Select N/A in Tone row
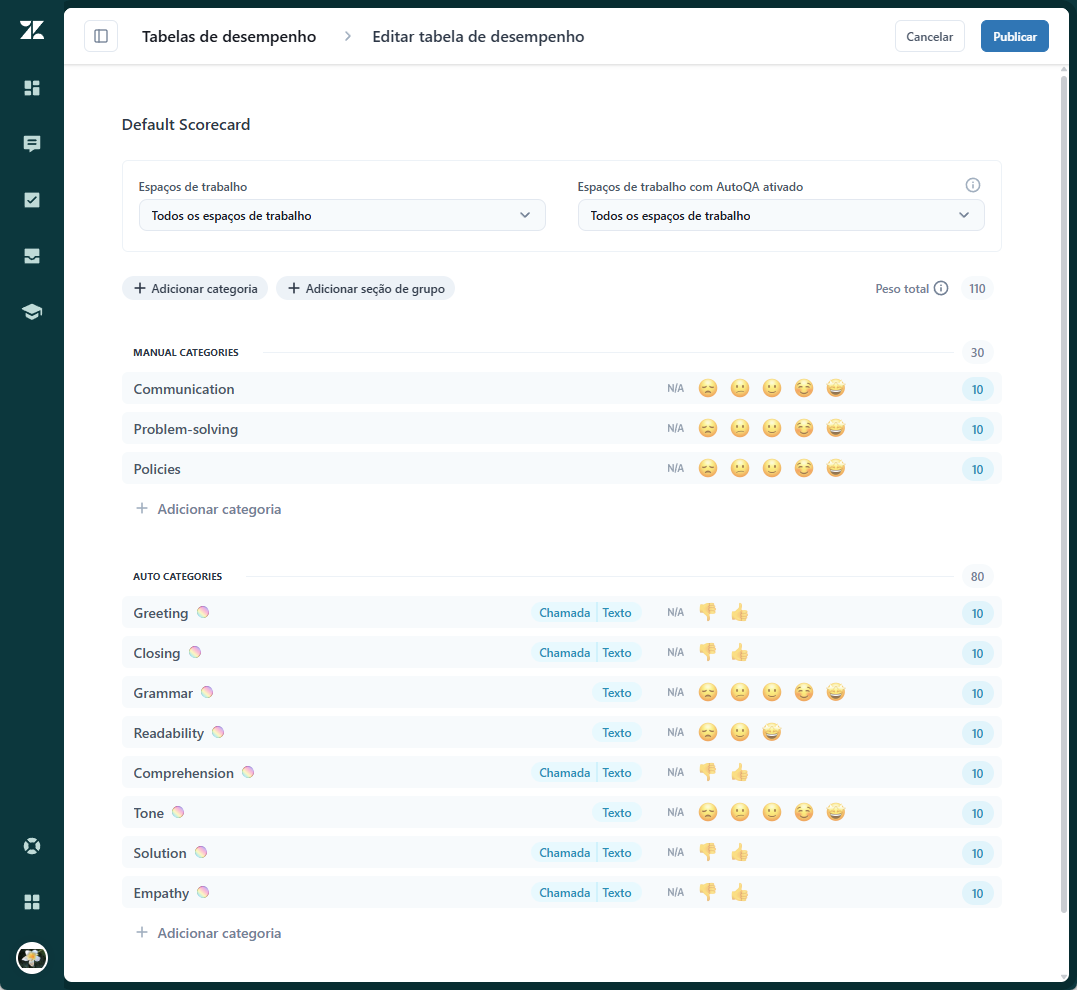The height and width of the screenshot is (990, 1077). click(x=675, y=812)
